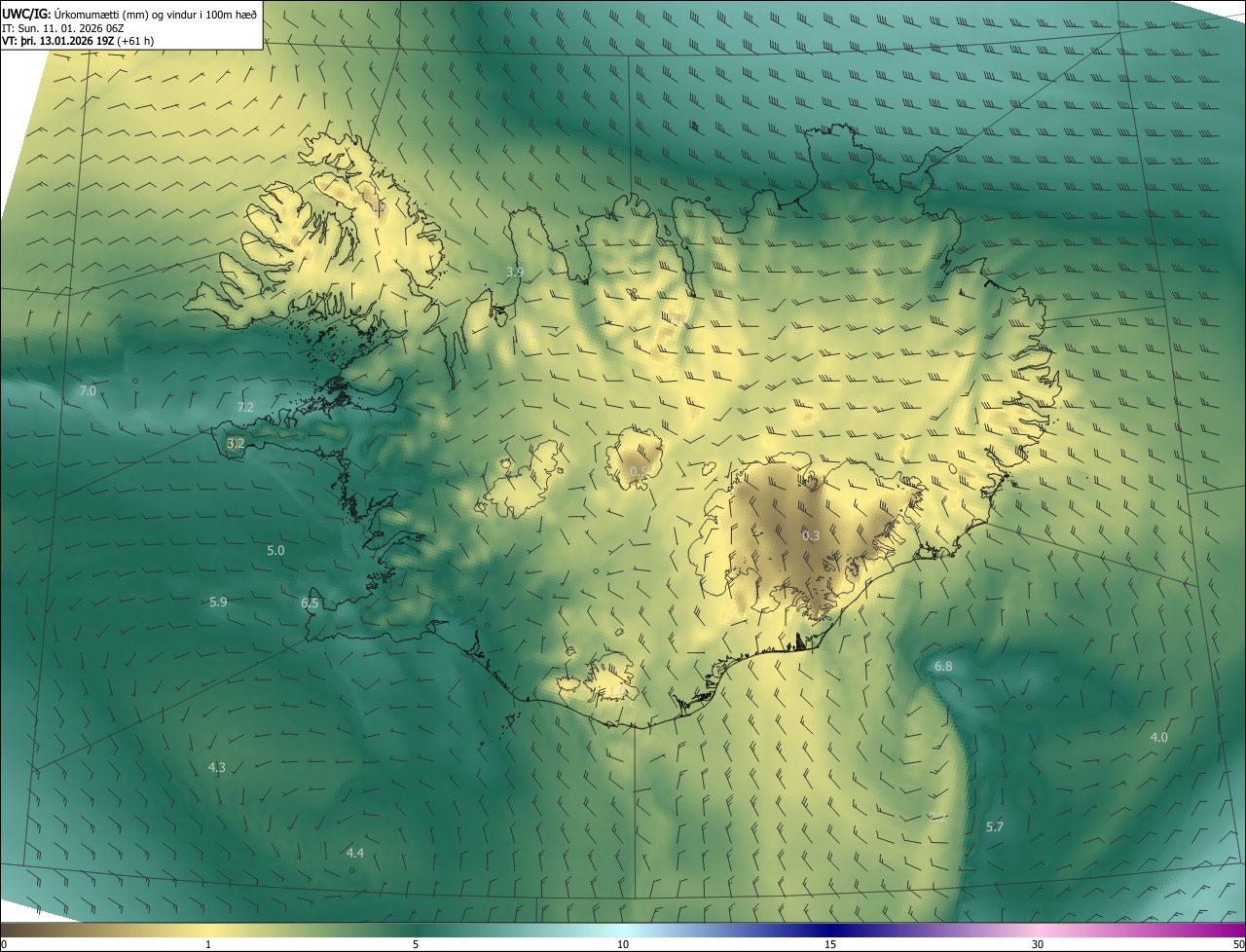Image resolution: width=1246 pixels, height=952 pixels.
Task: Click the colorbar tick label '5'
Action: (416, 944)
